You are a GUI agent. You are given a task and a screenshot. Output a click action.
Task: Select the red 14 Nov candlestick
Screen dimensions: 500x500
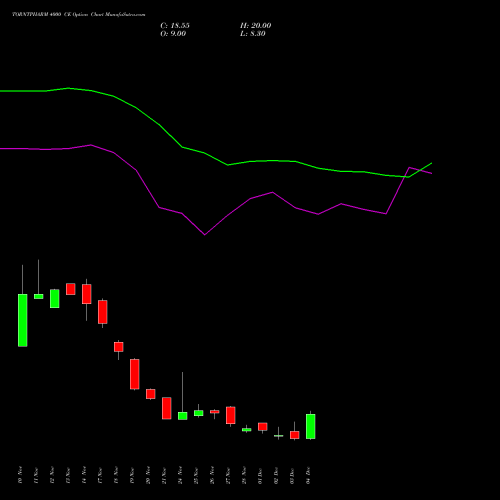tap(87, 294)
